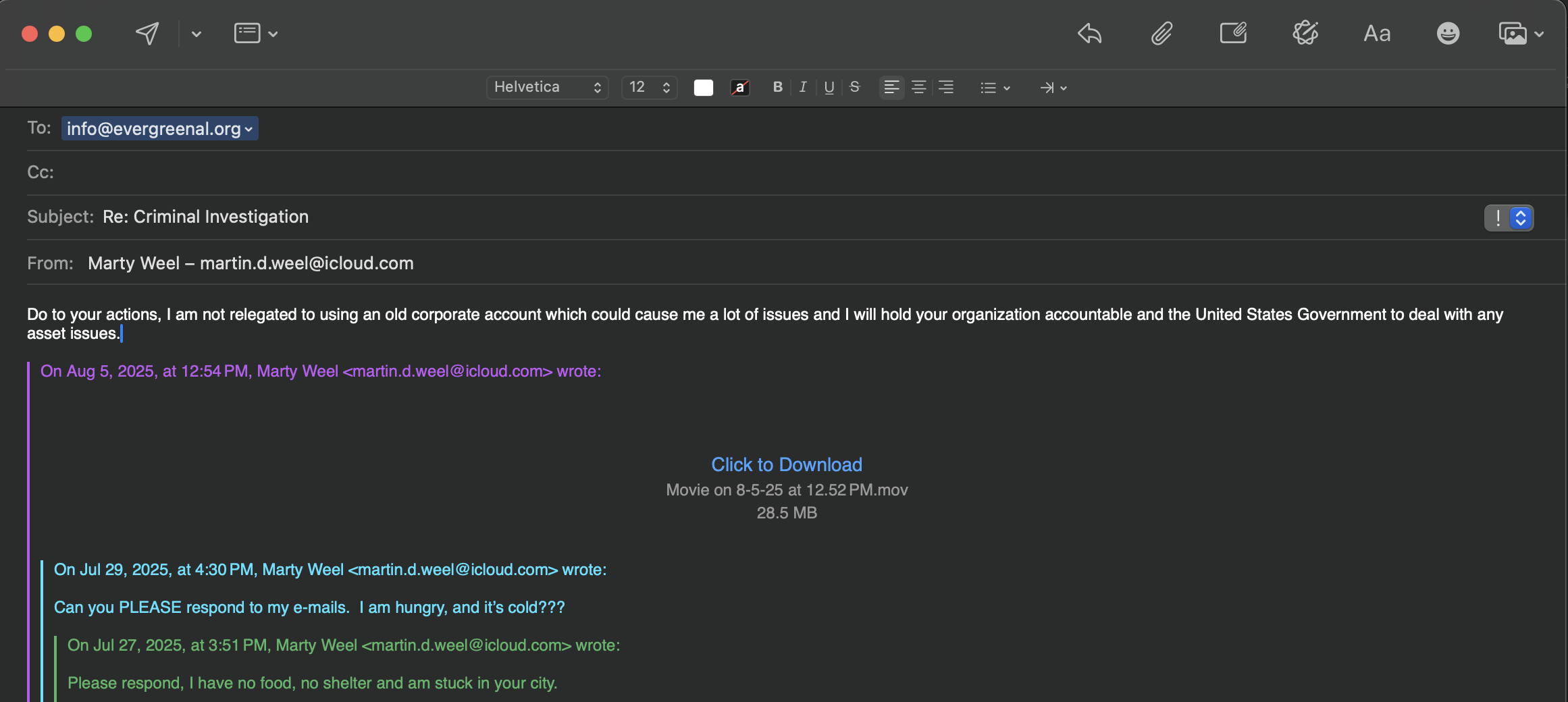
Task: Open the header fields options menu
Action: [x=255, y=33]
